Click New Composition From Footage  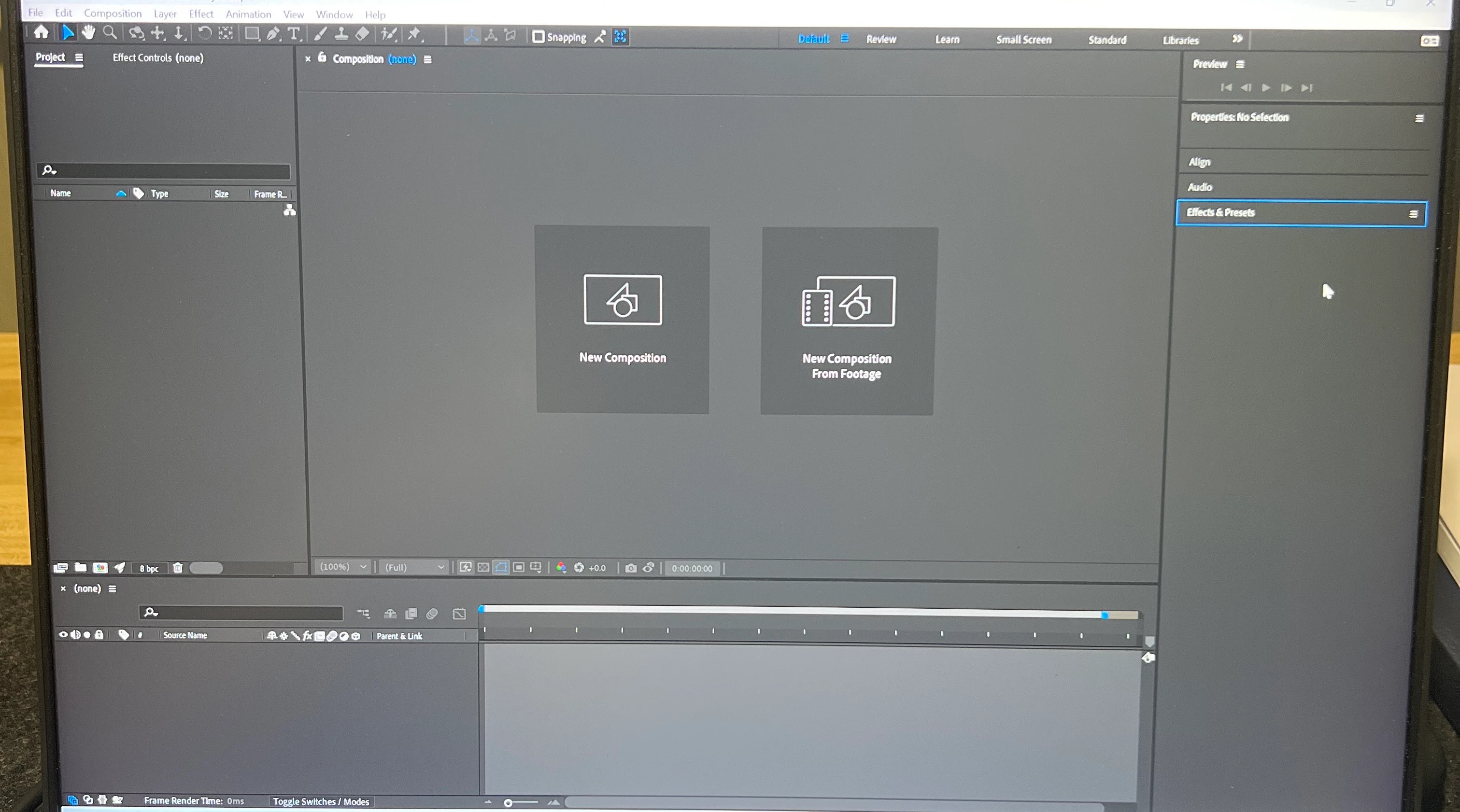[847, 321]
